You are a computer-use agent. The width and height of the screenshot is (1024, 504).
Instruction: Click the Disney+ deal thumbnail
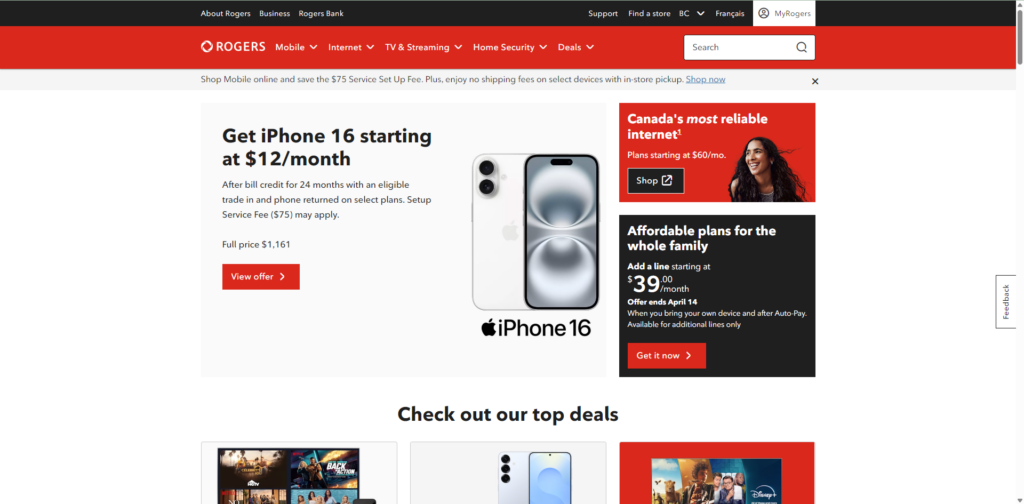pyautogui.click(x=716, y=480)
